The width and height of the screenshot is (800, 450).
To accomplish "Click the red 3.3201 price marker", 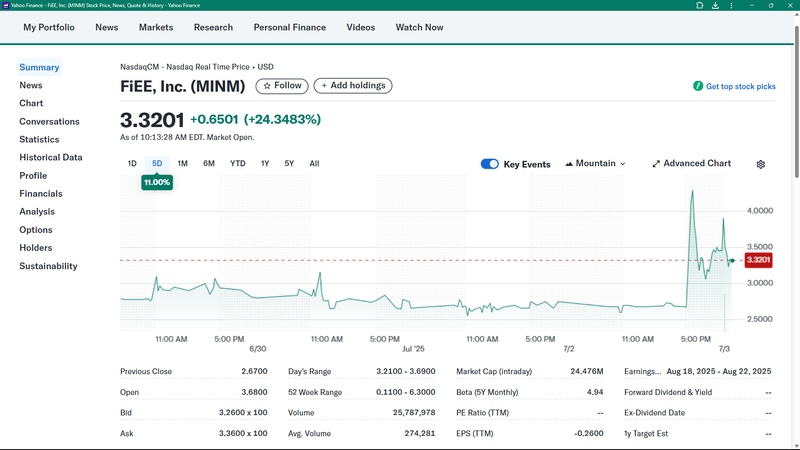I will [758, 260].
